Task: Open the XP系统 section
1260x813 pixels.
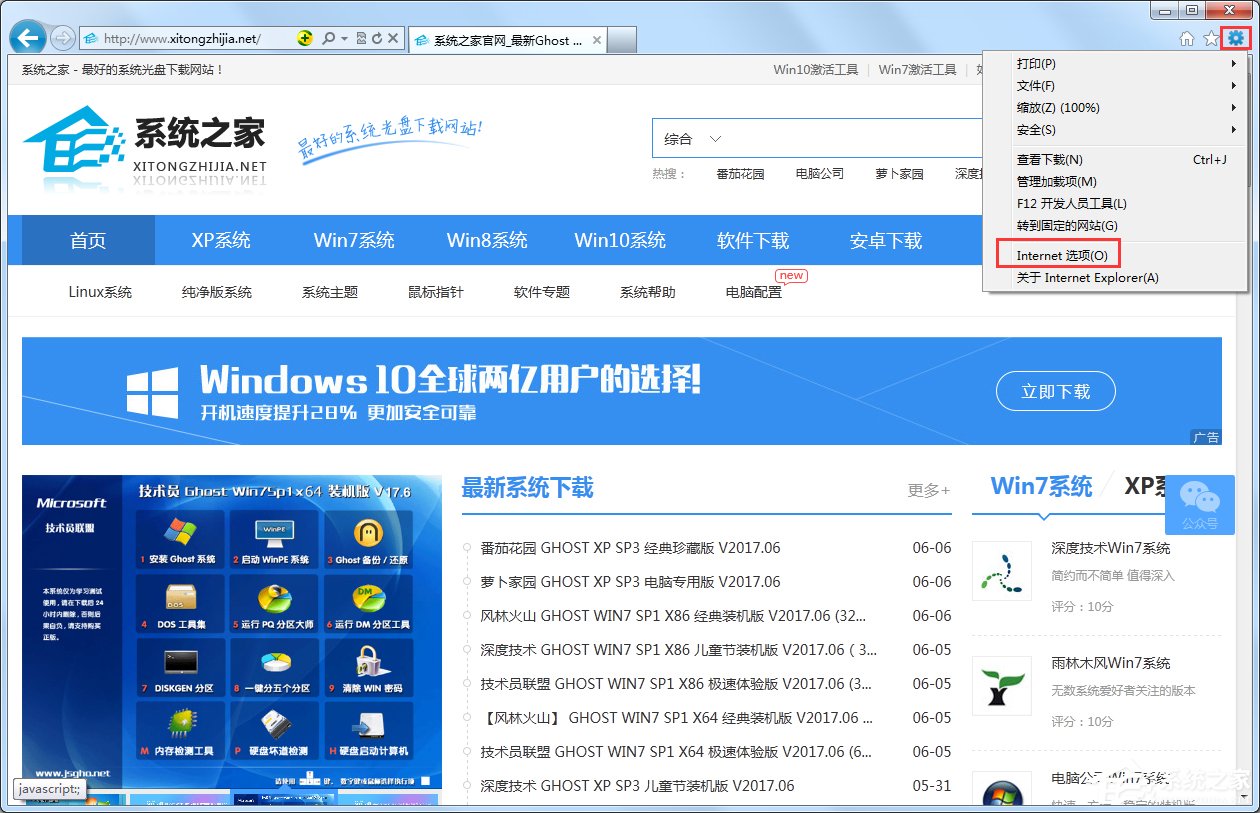Action: [x=221, y=240]
